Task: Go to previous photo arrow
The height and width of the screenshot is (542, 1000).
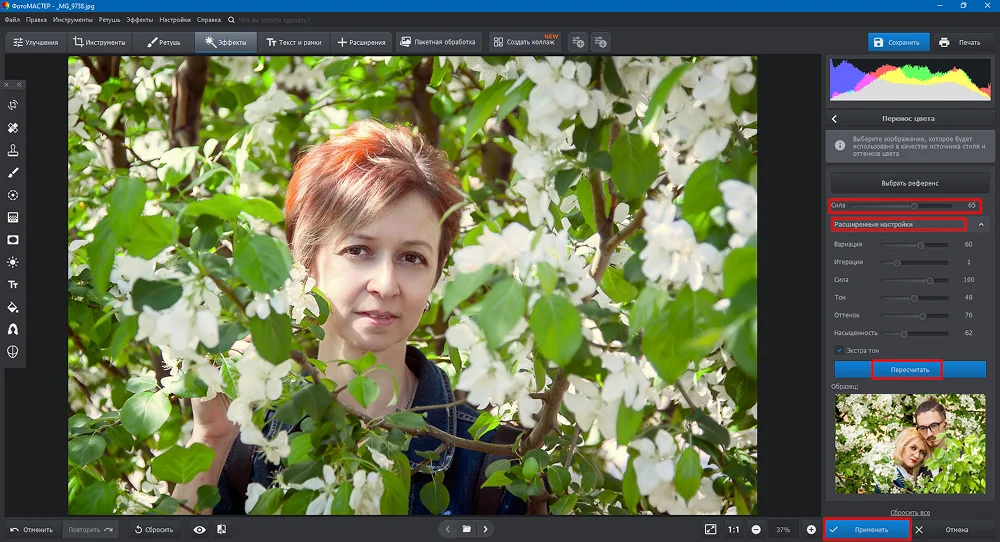Action: [x=448, y=529]
